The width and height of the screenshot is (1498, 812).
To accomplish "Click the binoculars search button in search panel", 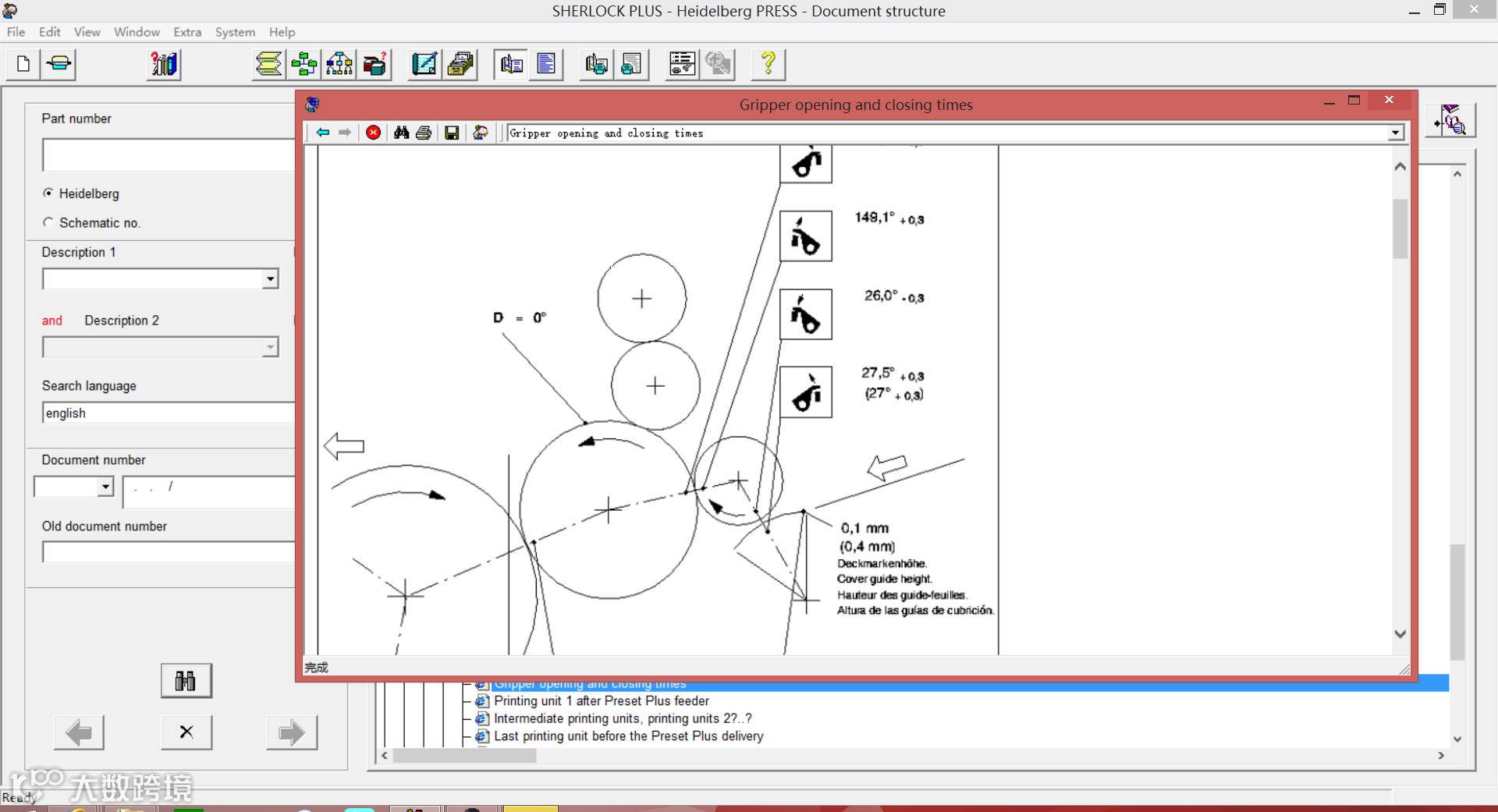I will pos(186,681).
